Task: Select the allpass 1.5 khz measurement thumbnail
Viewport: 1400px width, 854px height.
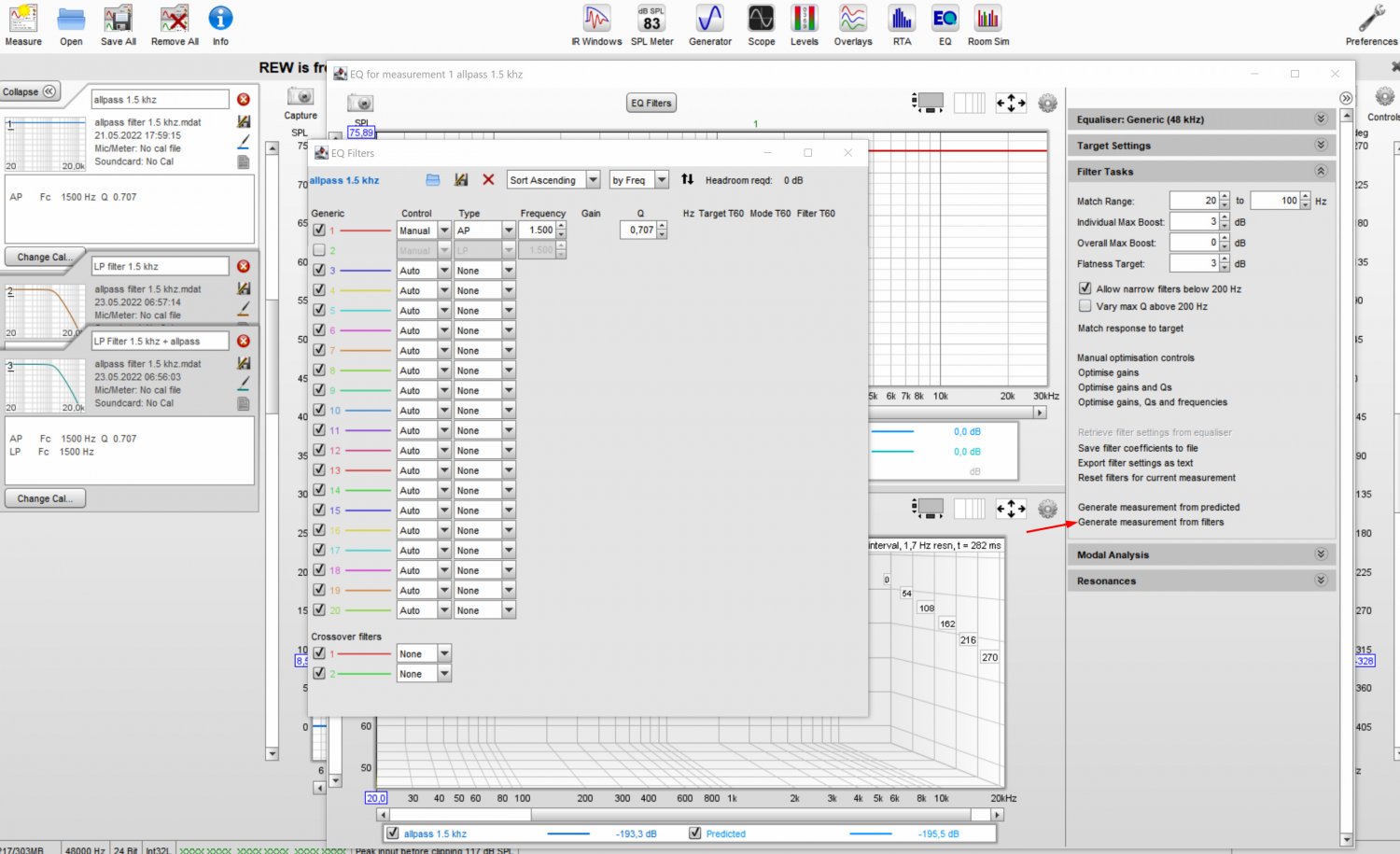Action: (46, 145)
